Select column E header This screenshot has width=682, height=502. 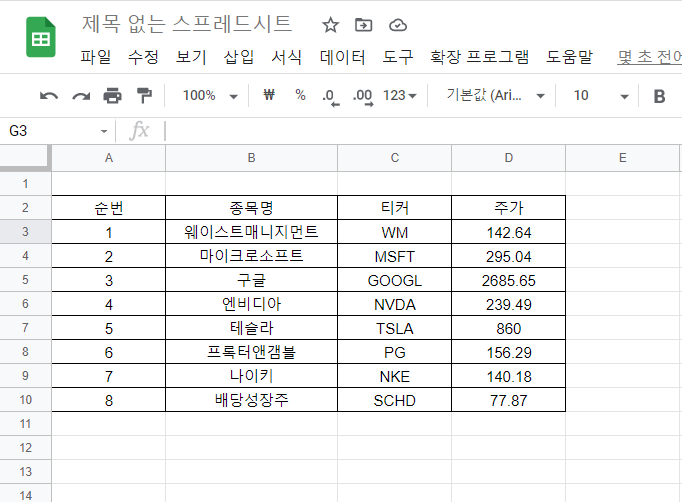pyautogui.click(x=622, y=158)
